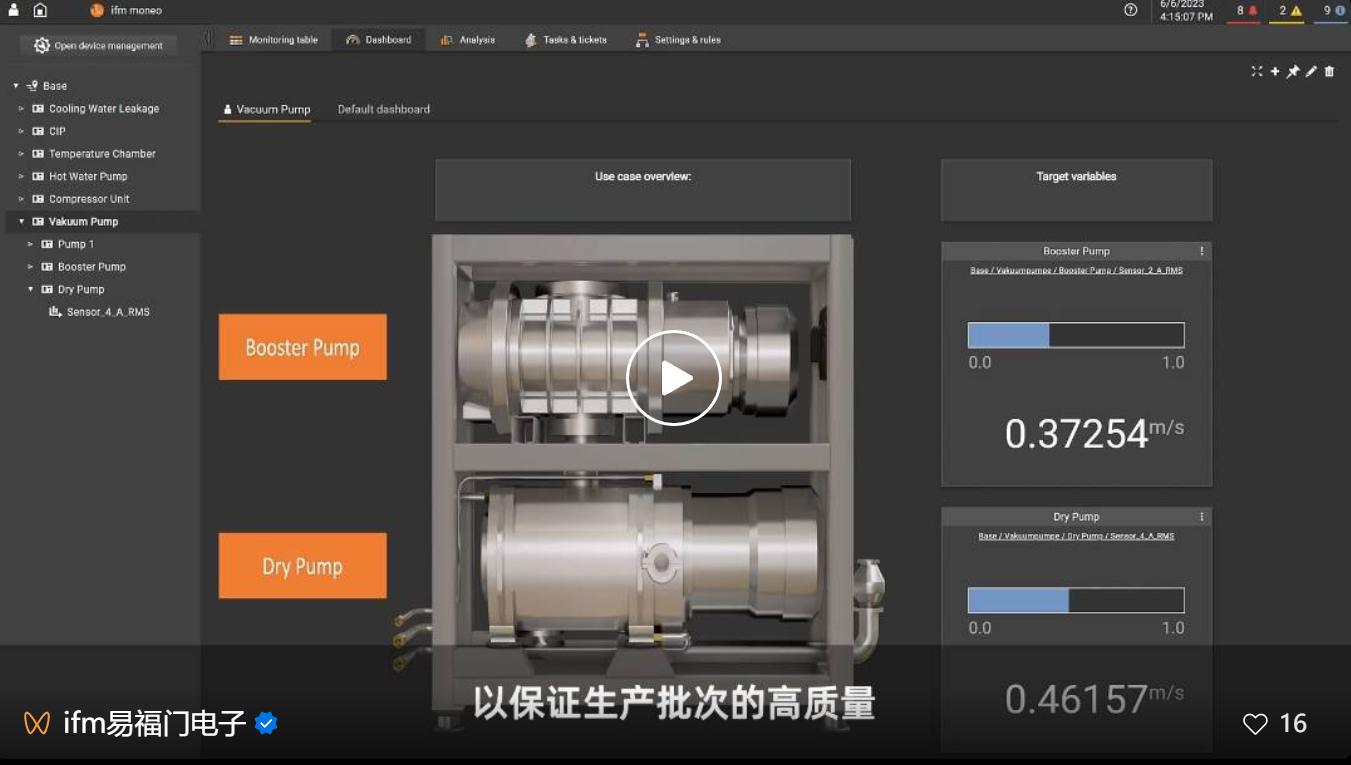Screen dimensions: 1351x765
Task: Click the Target variables heading
Action: [x=1076, y=177]
